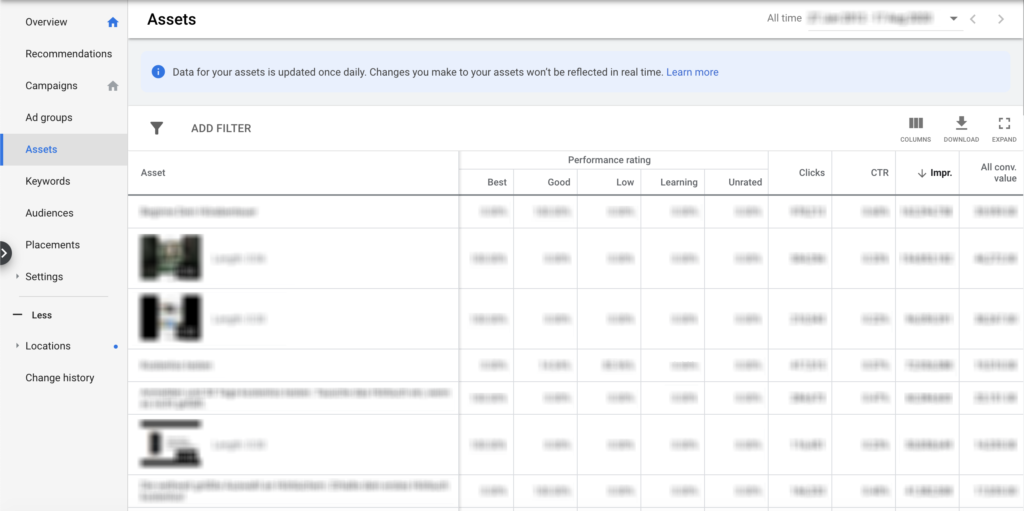This screenshot has width=1024, height=511.
Task: Click the Assets page title
Action: tap(172, 20)
